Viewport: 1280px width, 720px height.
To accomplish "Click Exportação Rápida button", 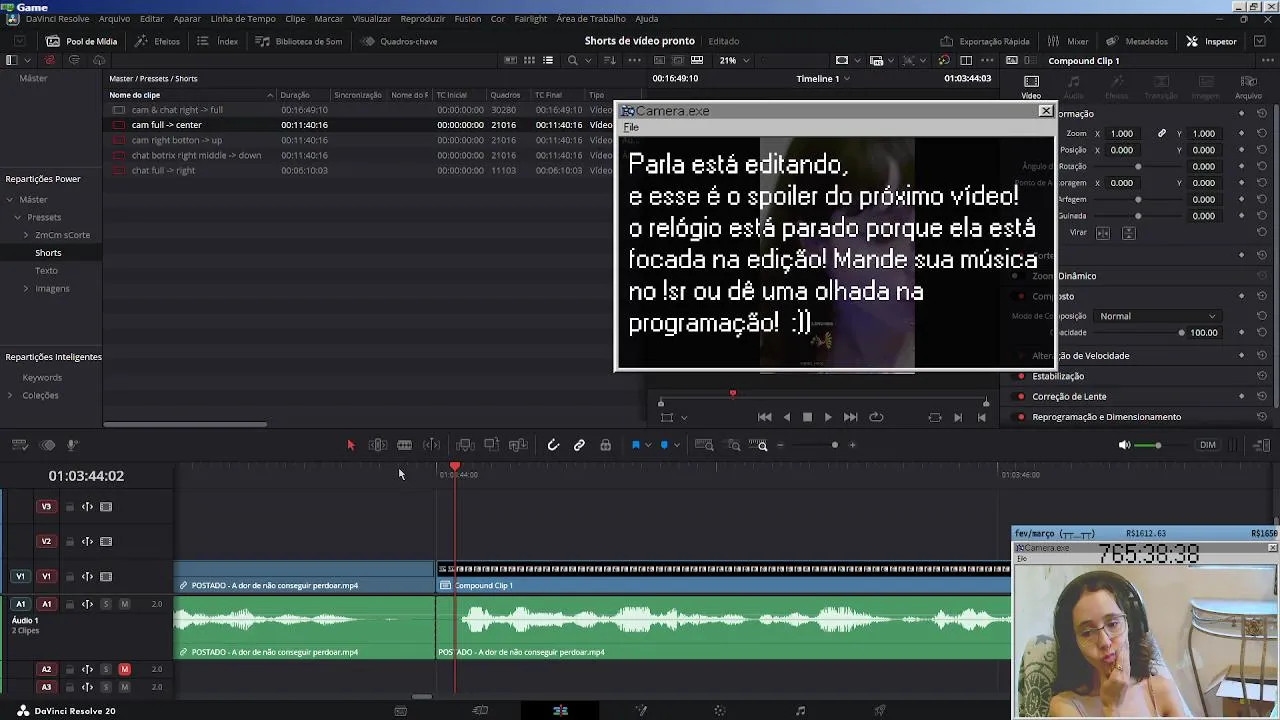I will (985, 41).
